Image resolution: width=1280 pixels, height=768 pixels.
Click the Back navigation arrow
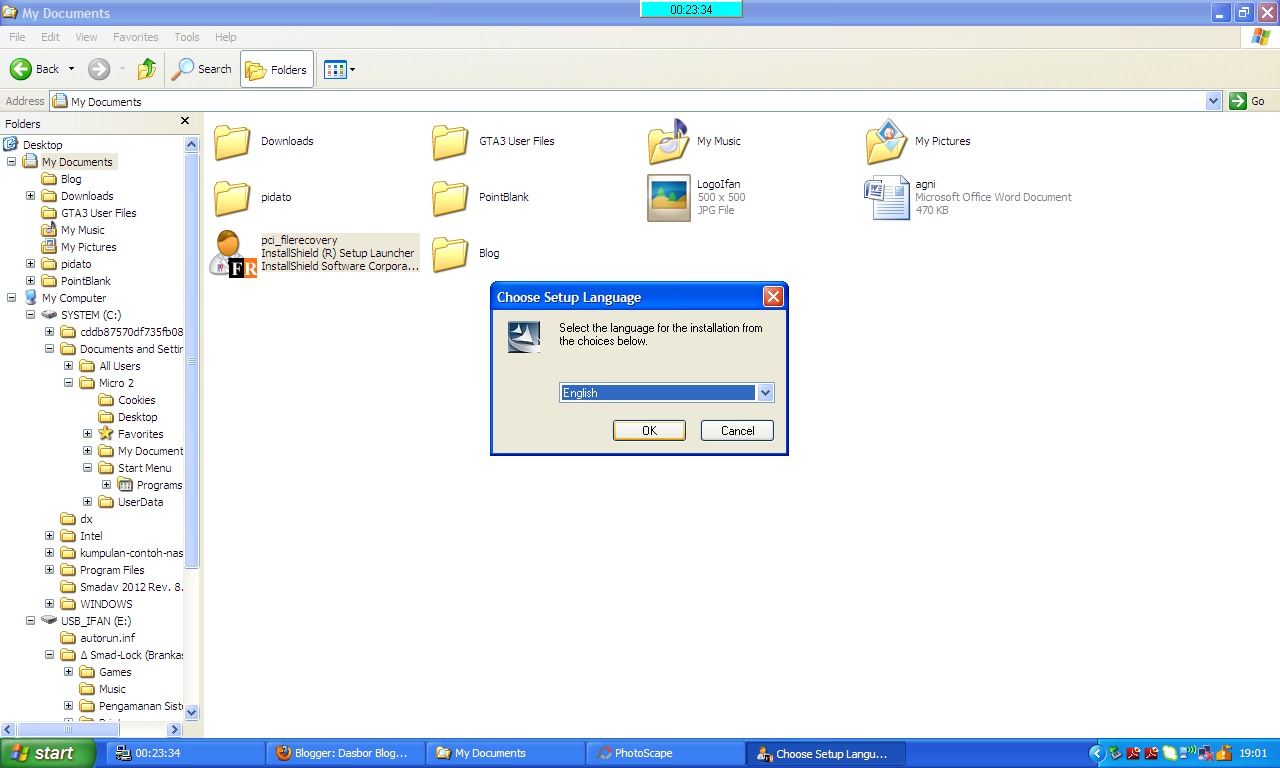[22, 69]
